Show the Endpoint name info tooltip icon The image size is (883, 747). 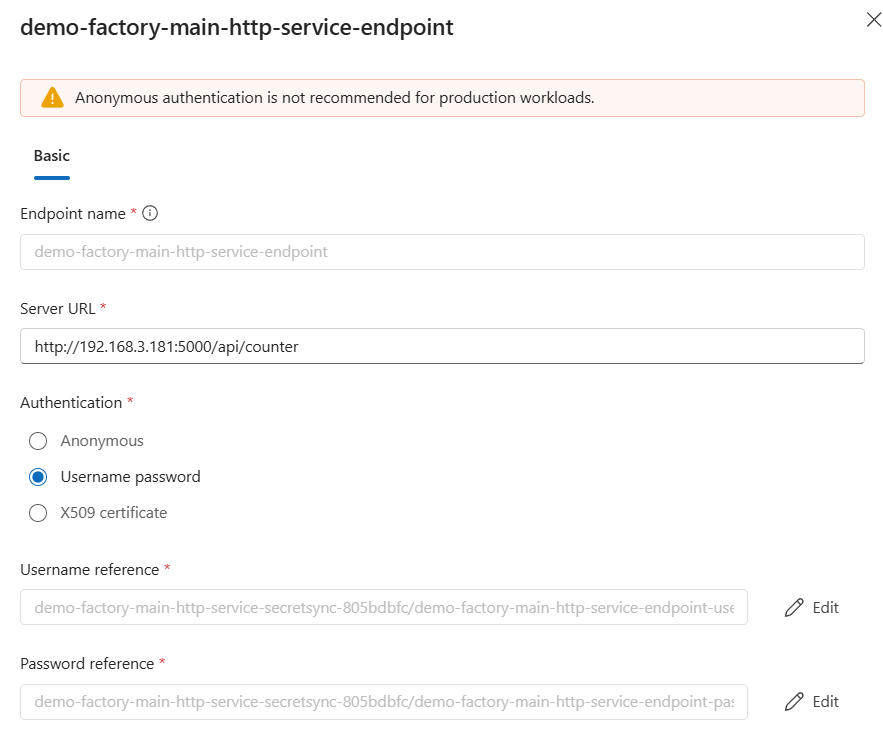point(150,213)
